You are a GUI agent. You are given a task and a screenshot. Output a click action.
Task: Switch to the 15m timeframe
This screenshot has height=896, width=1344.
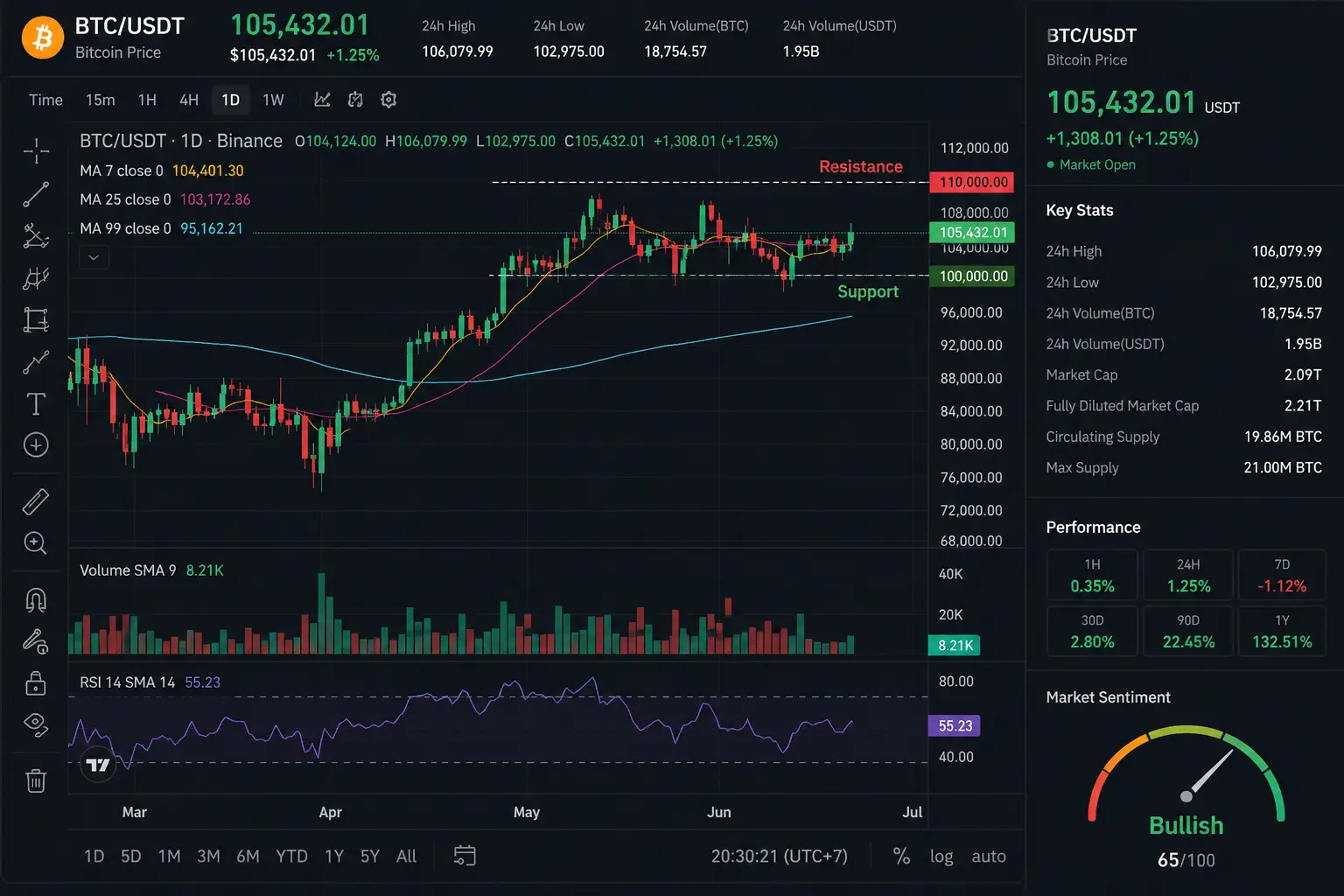[101, 100]
